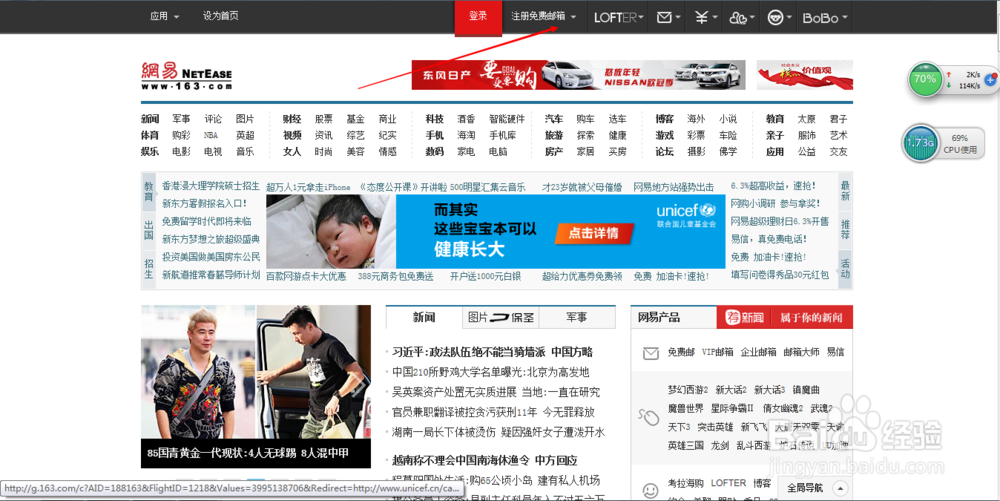Image resolution: width=1000 pixels, height=501 pixels.
Task: Click the envelope icon beside 免费邮
Action: tap(651, 353)
